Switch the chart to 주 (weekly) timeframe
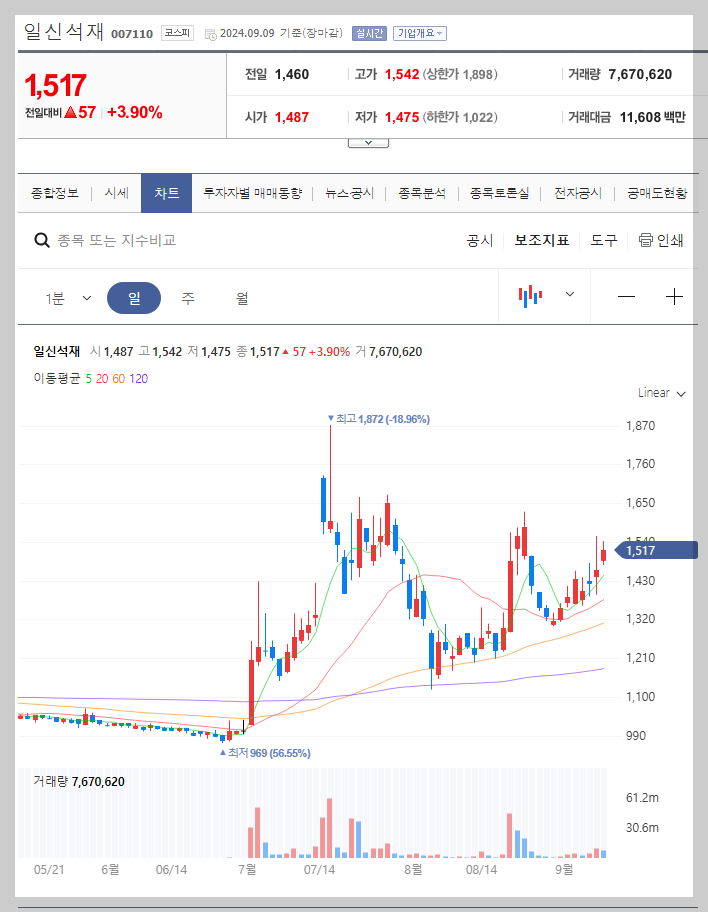This screenshot has width=708, height=912. click(x=187, y=297)
